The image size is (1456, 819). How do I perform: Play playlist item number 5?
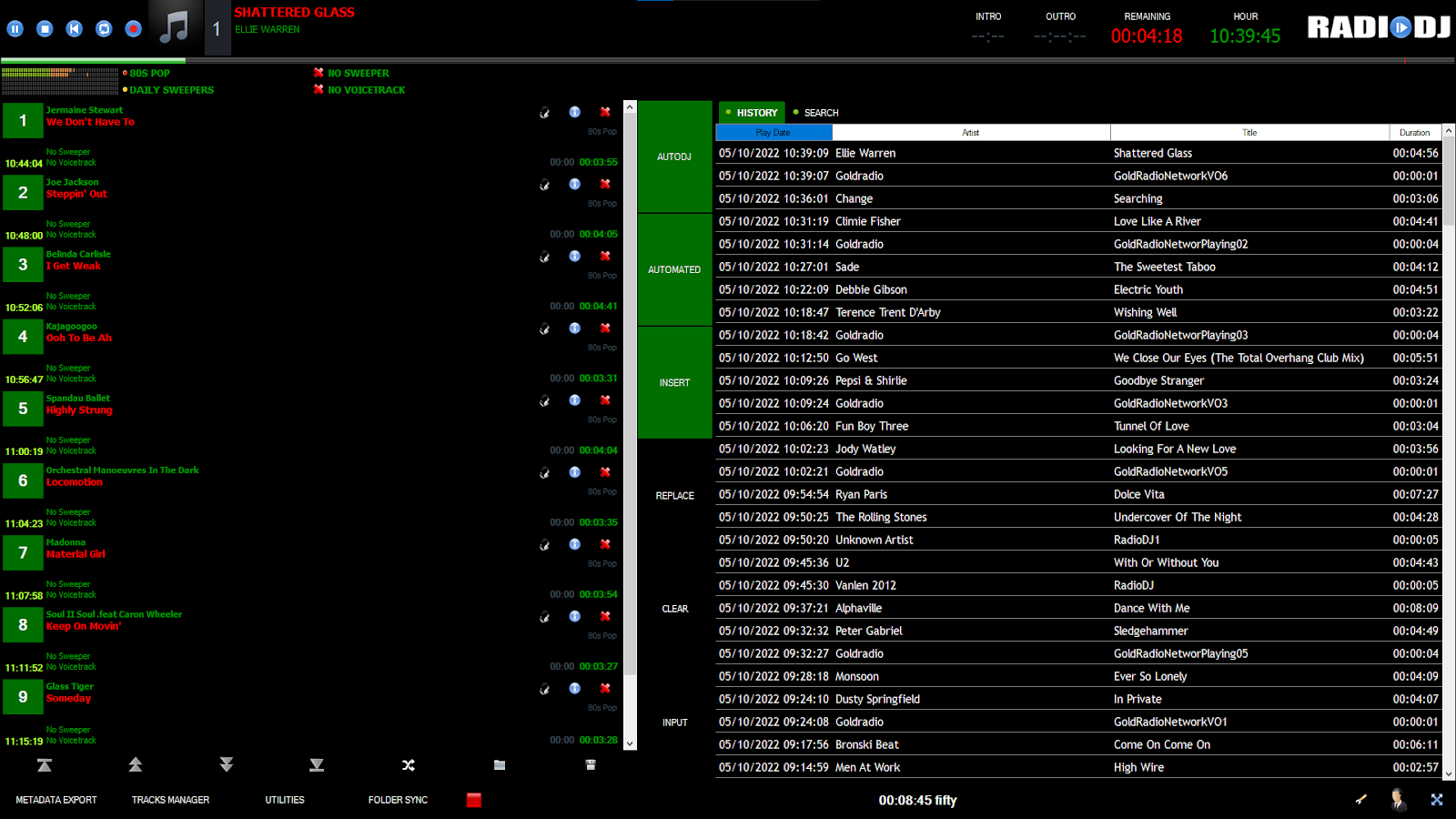[24, 409]
